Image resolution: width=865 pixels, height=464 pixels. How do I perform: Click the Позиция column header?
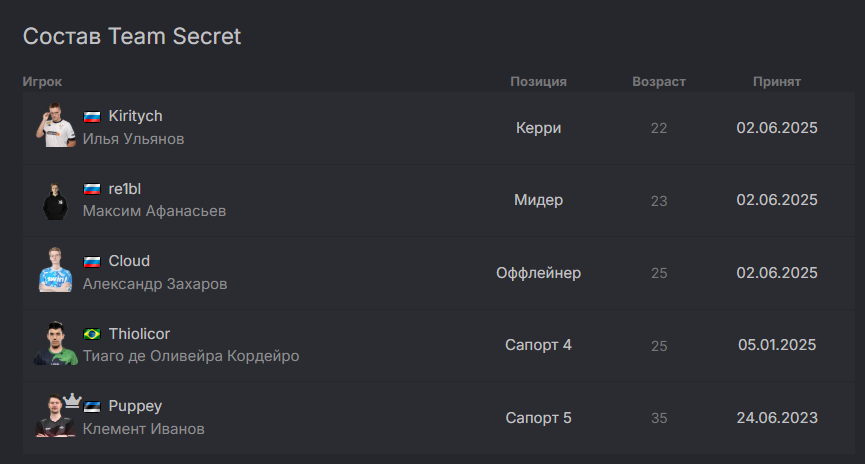click(x=538, y=82)
